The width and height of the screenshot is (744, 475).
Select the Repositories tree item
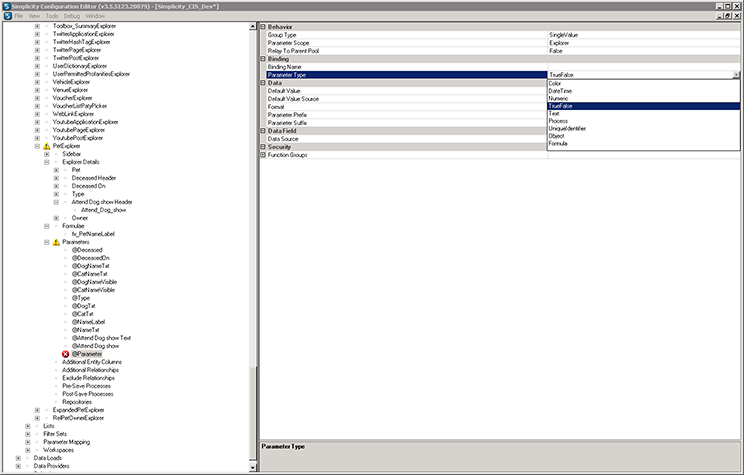(x=77, y=402)
